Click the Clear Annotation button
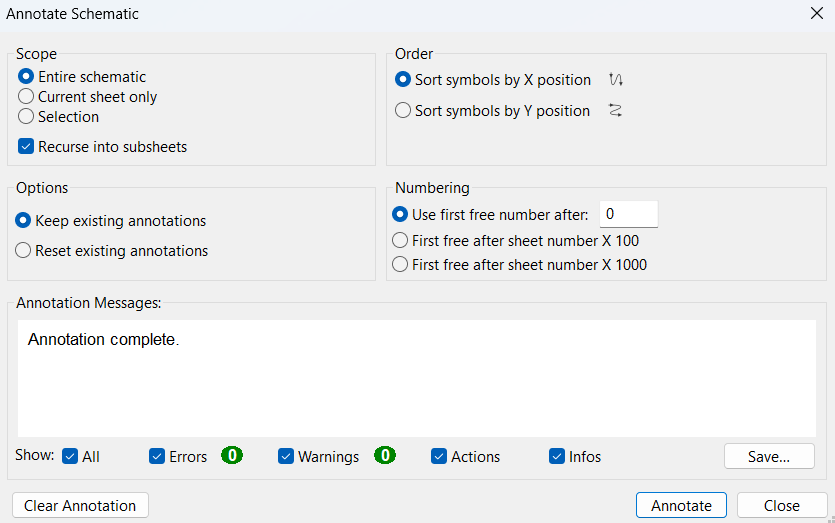Viewport: 835px width, 523px height. (80, 505)
